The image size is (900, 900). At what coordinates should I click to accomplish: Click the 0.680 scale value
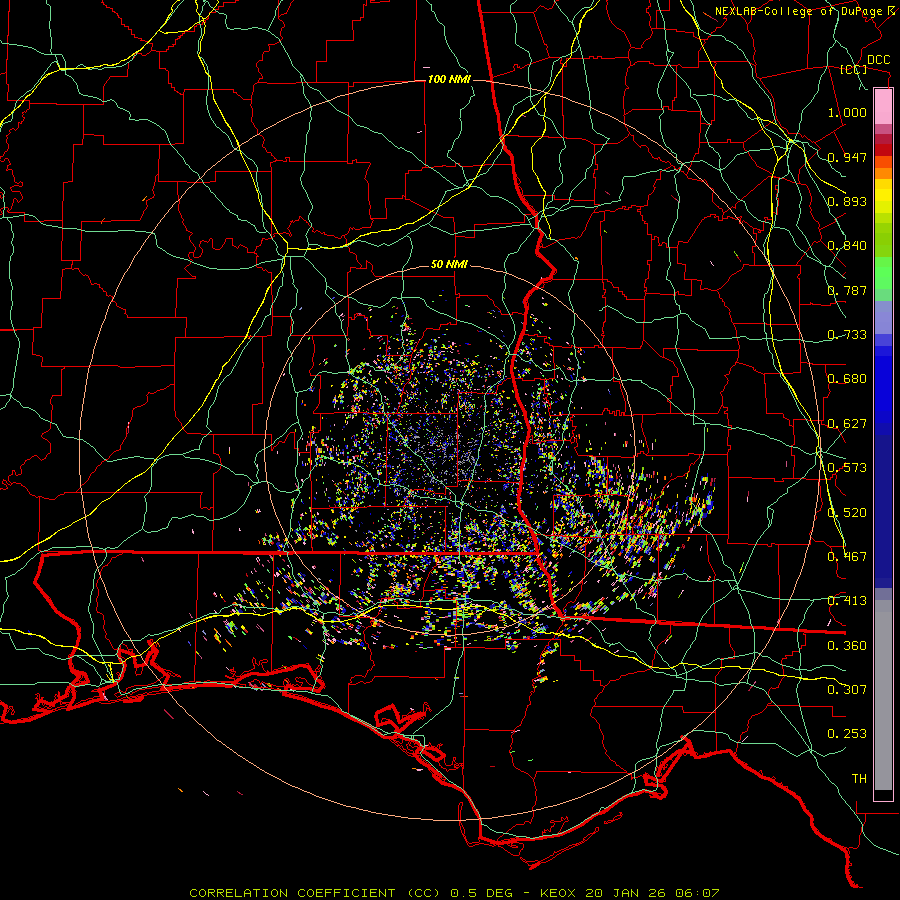pos(847,379)
